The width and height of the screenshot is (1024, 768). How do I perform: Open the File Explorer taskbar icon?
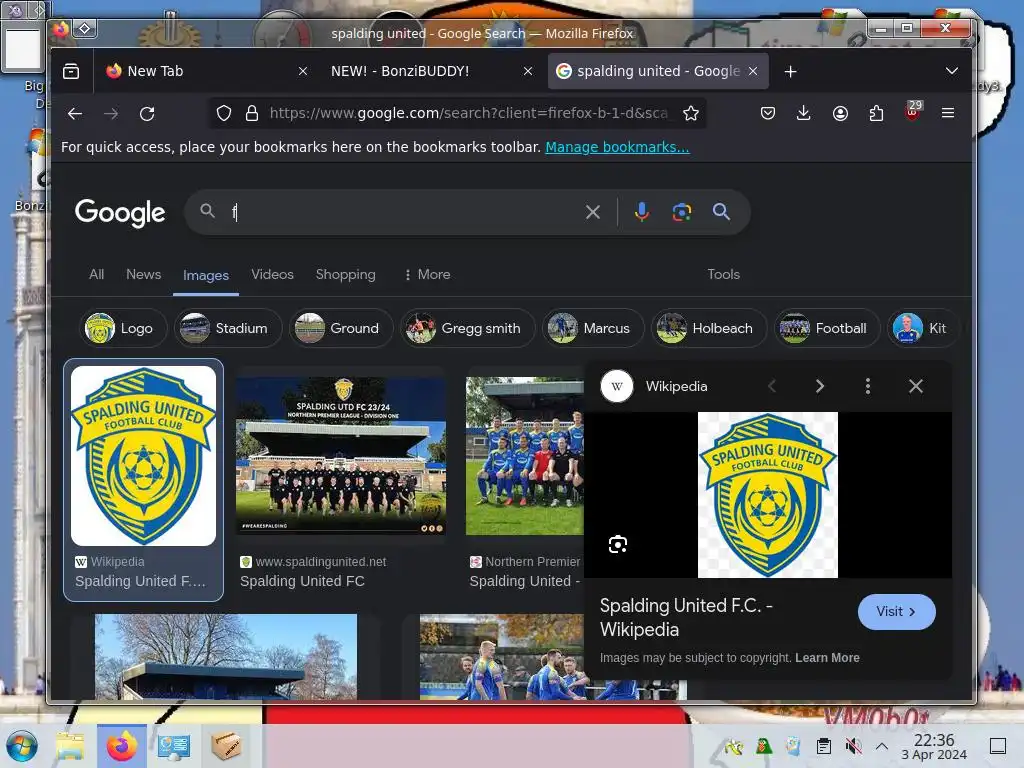point(70,746)
